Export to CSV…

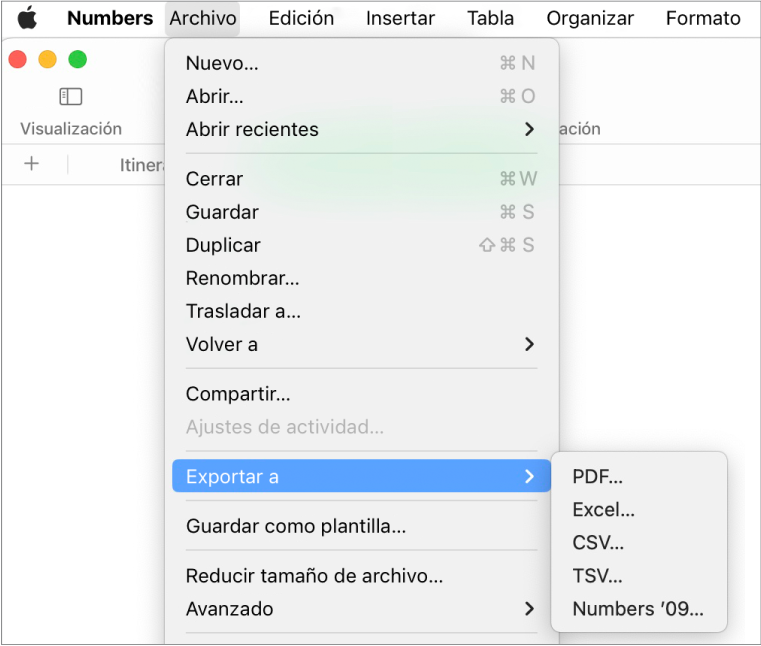(639, 542)
